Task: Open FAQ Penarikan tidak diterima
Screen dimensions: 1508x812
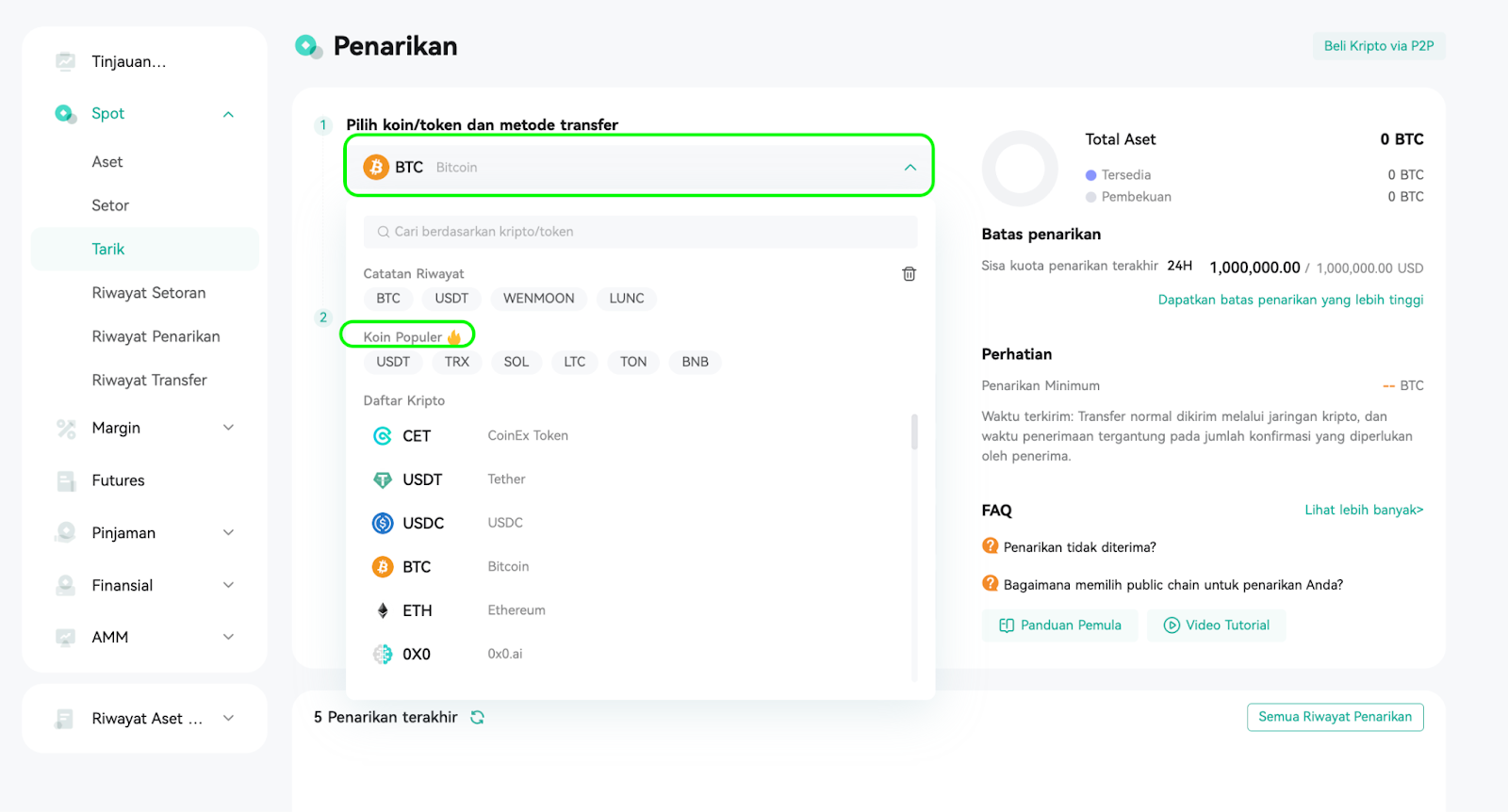Action: 1079,547
